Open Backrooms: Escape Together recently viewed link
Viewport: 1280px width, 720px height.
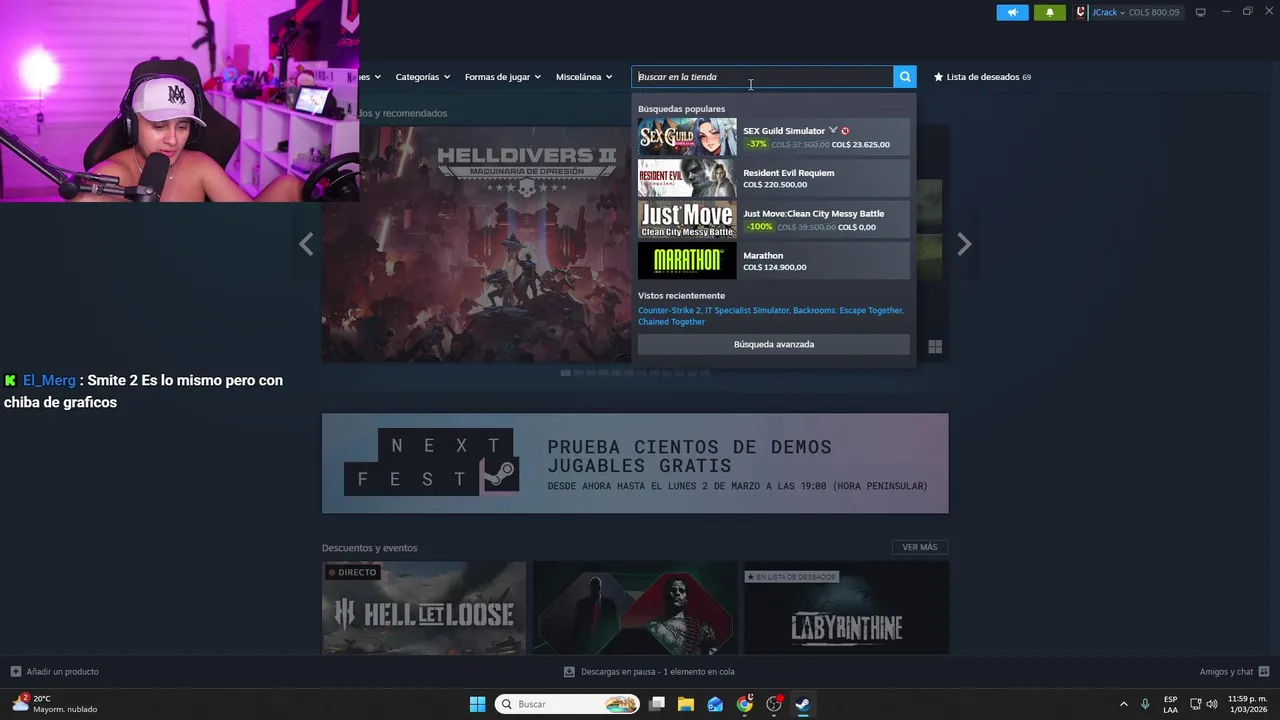(848, 310)
